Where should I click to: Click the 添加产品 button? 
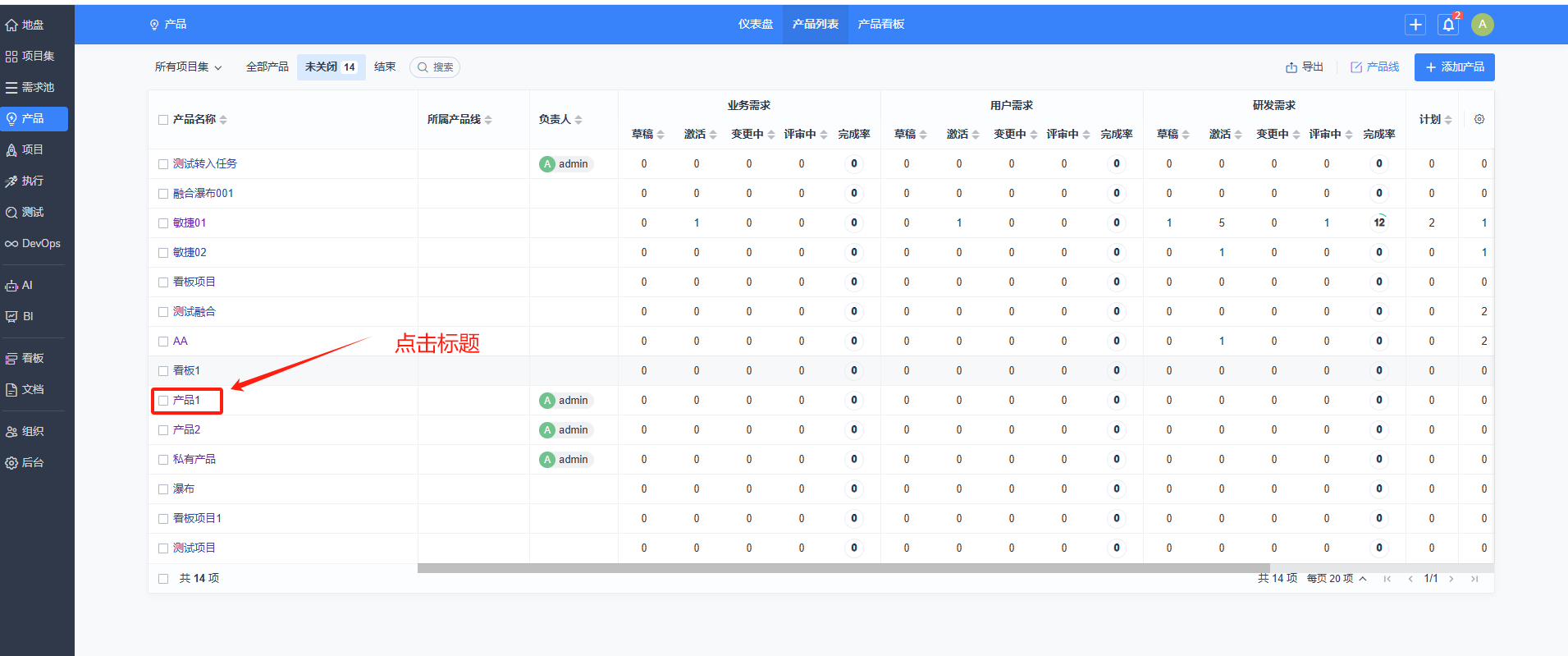[x=1454, y=67]
